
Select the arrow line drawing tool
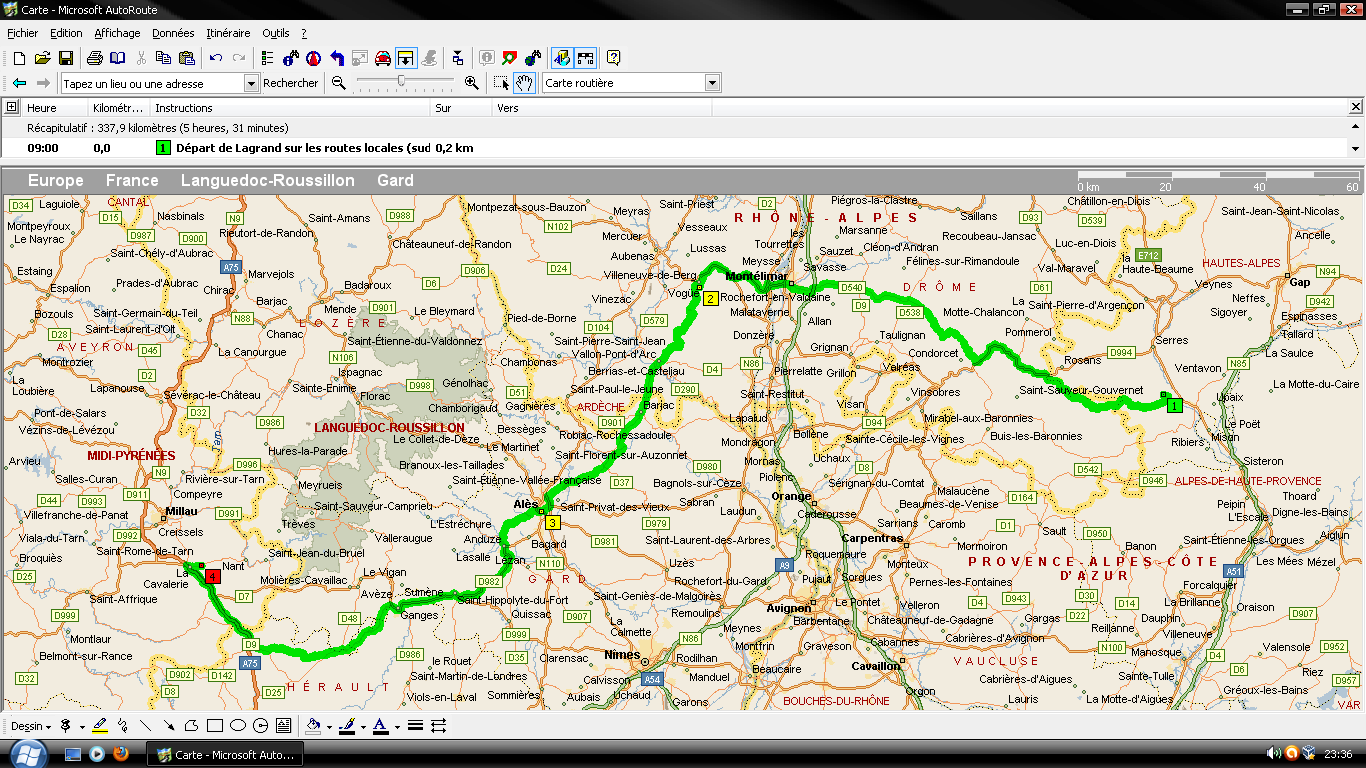pos(168,726)
